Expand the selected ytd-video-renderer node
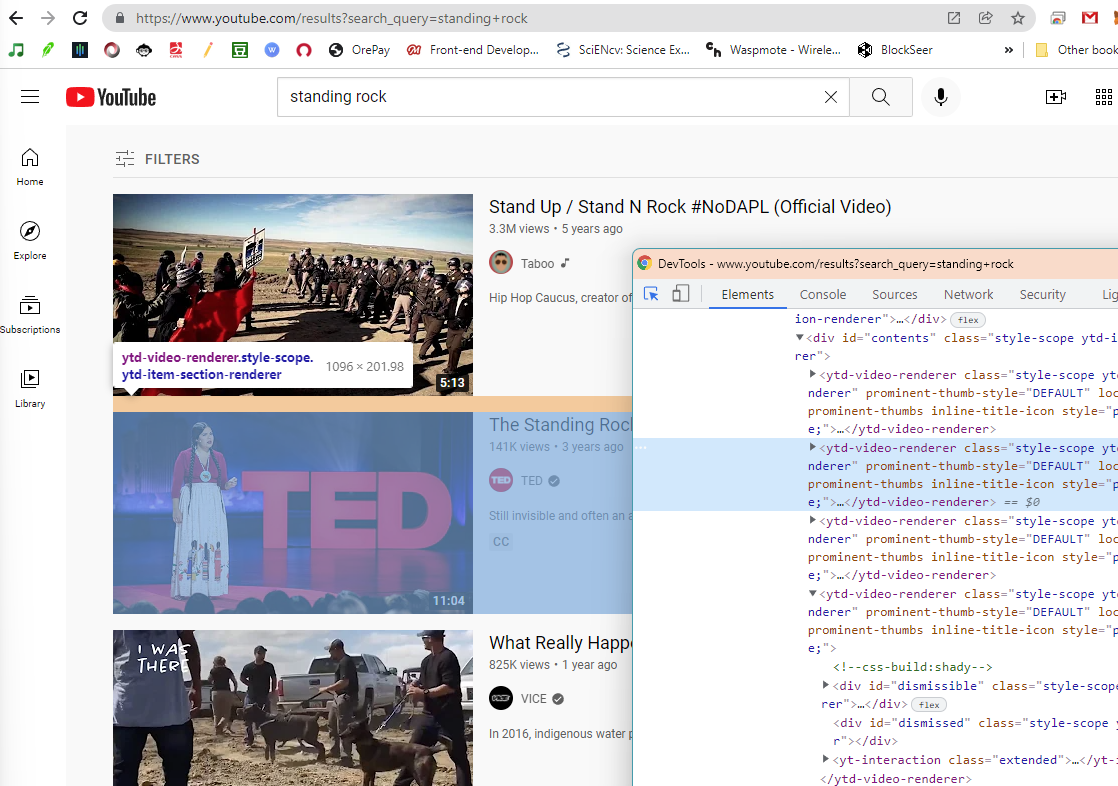 tap(812, 448)
